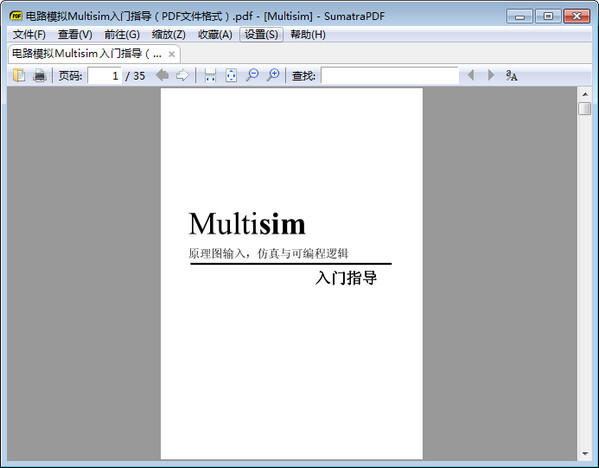This screenshot has width=599, height=468.
Task: Maximize the SumatraPDF window
Action: coord(548,16)
